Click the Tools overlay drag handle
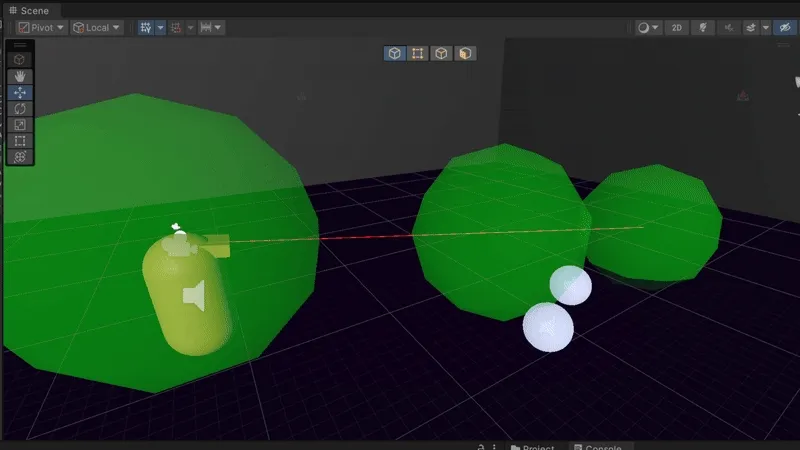This screenshot has width=800, height=450. pos(20,45)
